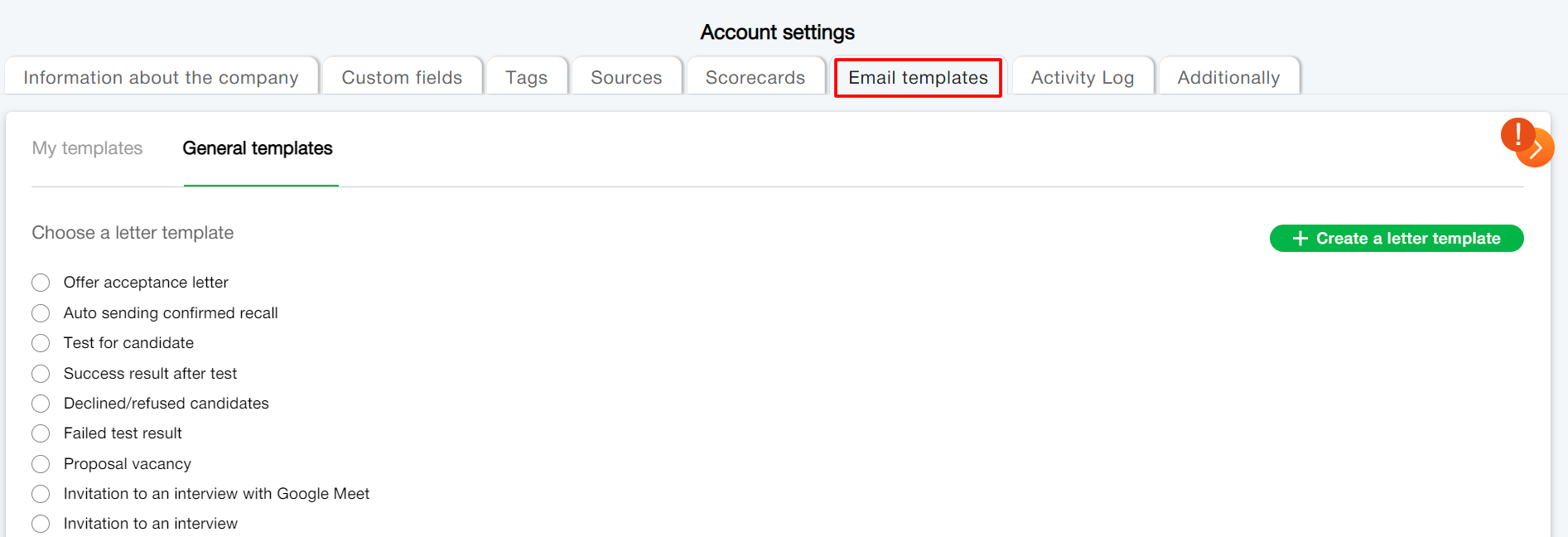The image size is (1568, 537).
Task: Open the Scorecards tab
Action: pyautogui.click(x=755, y=77)
